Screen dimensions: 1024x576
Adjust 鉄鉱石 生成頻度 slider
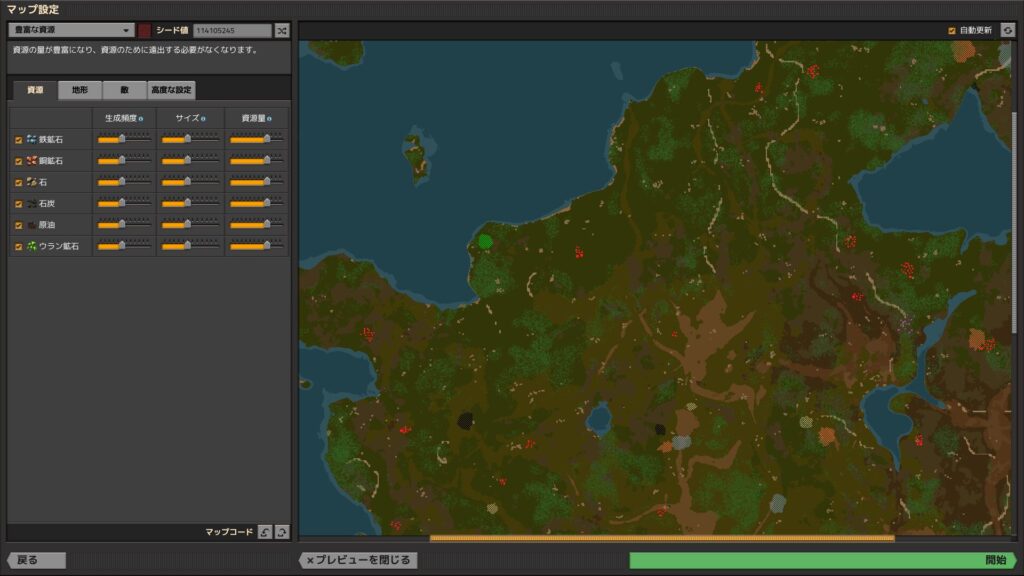coord(124,138)
